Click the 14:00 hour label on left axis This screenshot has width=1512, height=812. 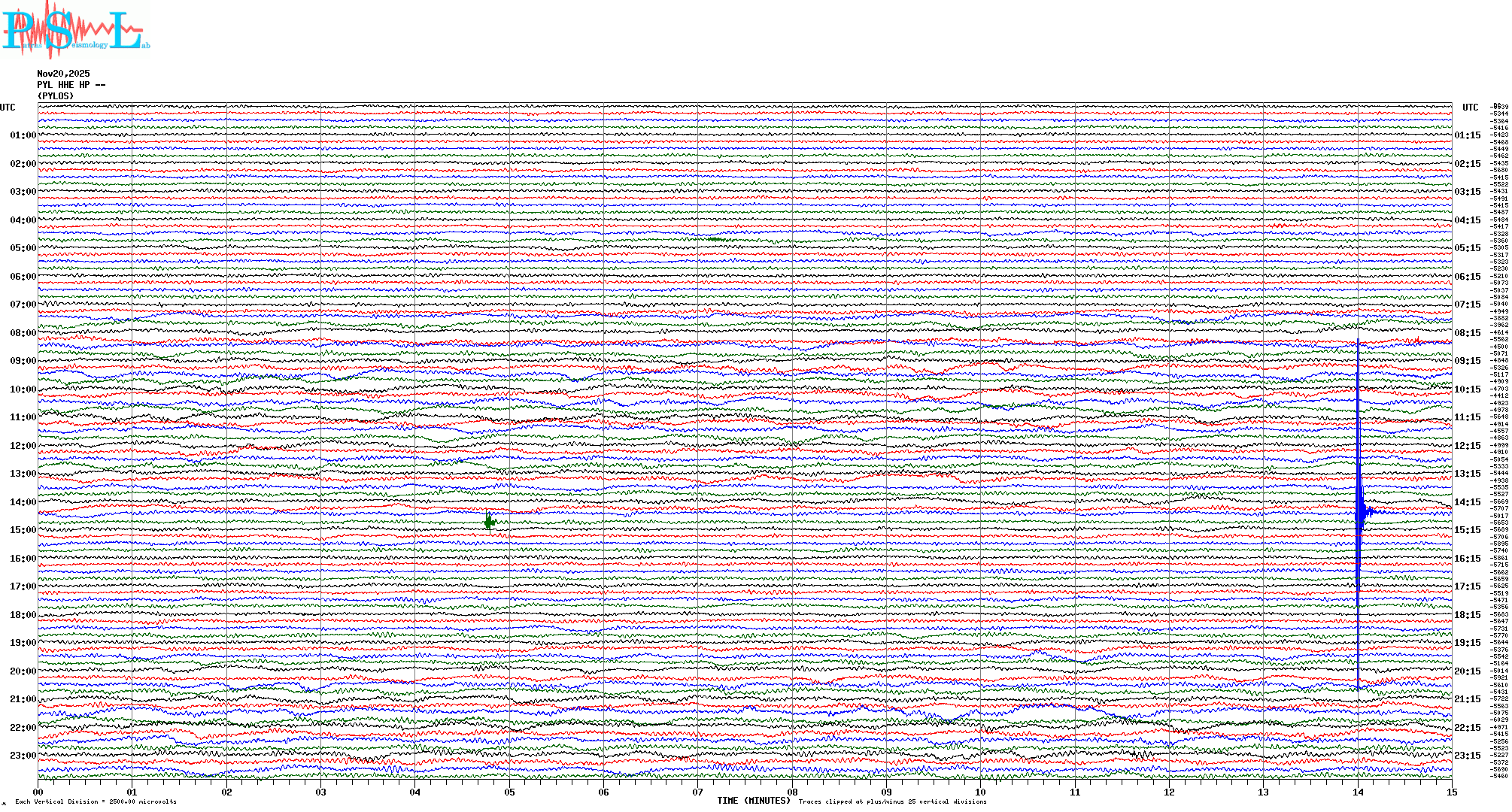23,502
